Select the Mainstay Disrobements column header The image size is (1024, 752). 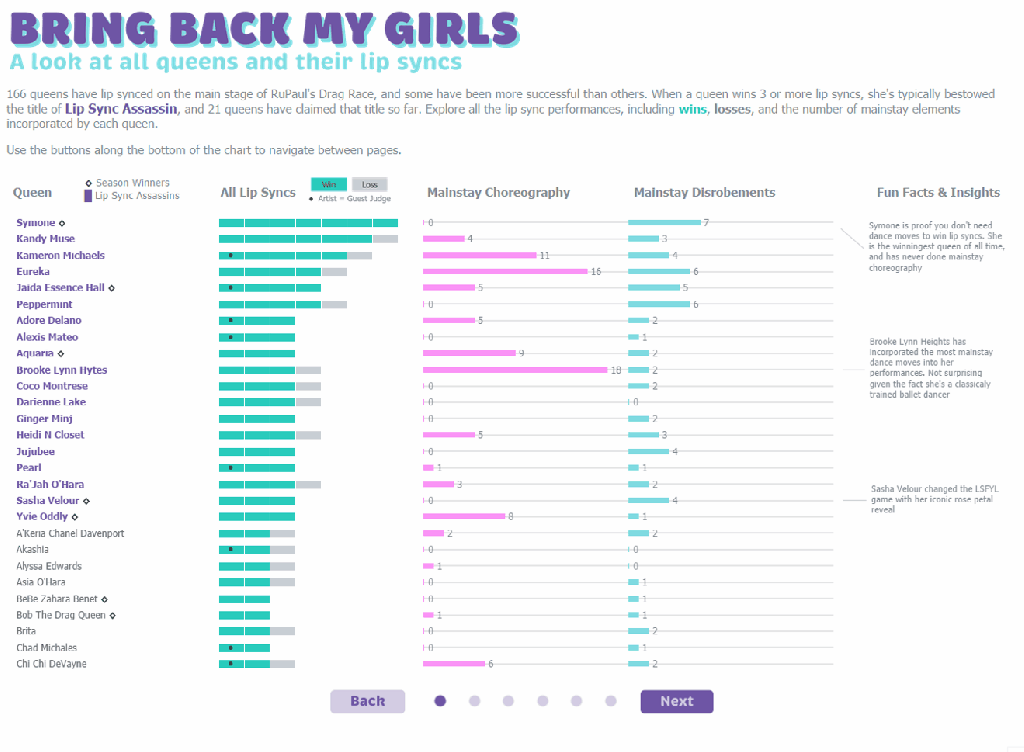pos(704,193)
